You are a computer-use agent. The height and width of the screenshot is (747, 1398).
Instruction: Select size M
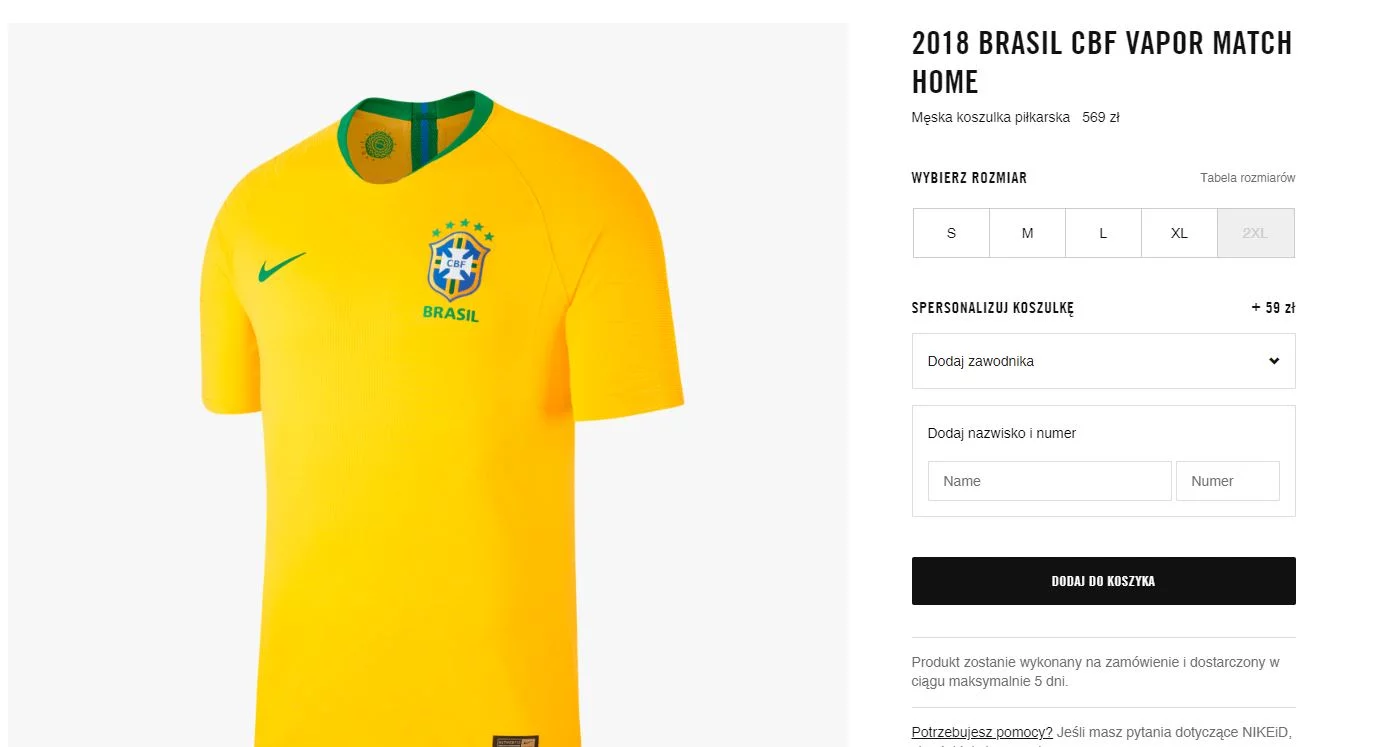tap(1027, 233)
